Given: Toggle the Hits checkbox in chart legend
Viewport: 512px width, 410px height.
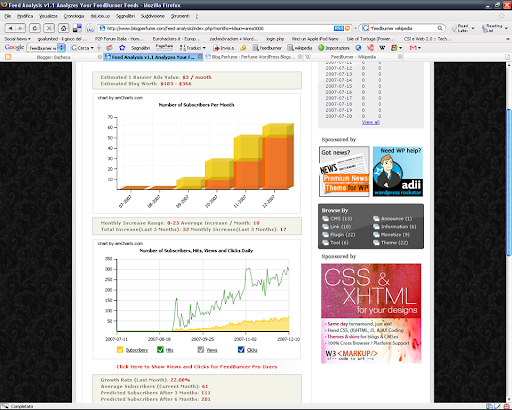Looking at the screenshot, I should pyautogui.click(x=160, y=349).
